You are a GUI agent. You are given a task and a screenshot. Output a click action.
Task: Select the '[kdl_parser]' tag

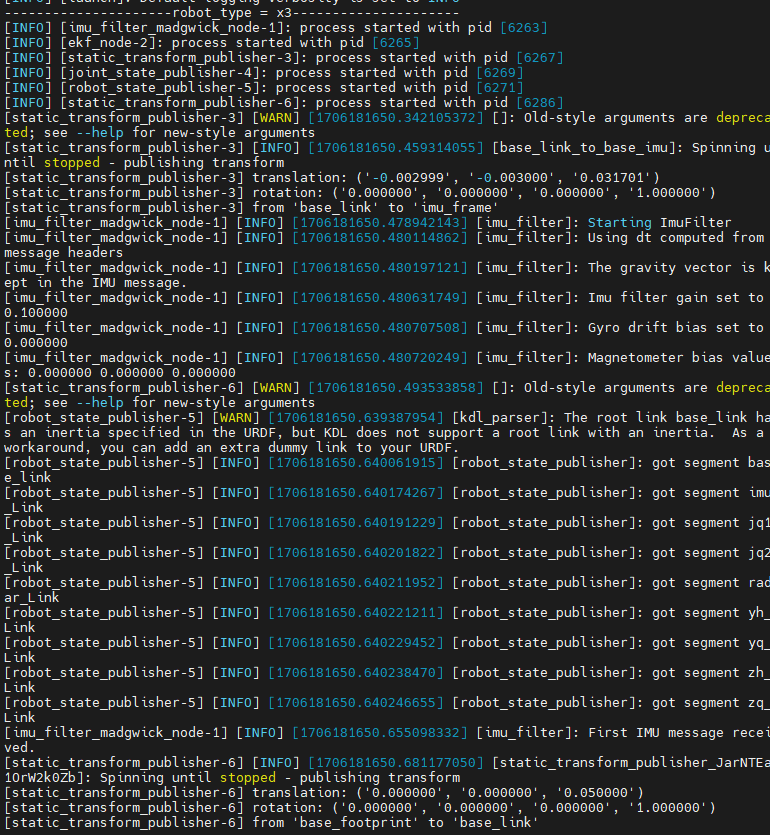[500, 418]
